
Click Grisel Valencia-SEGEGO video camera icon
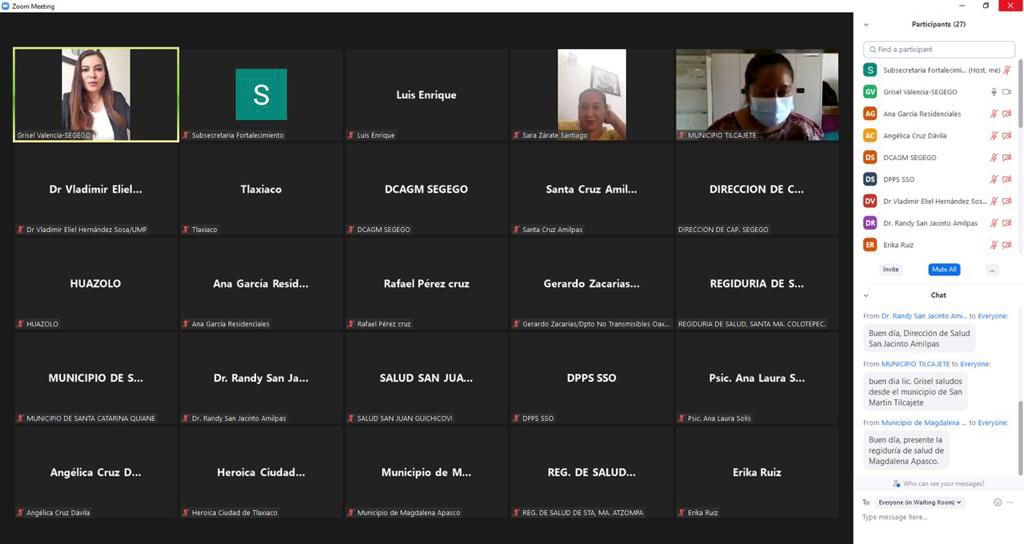(x=1007, y=92)
